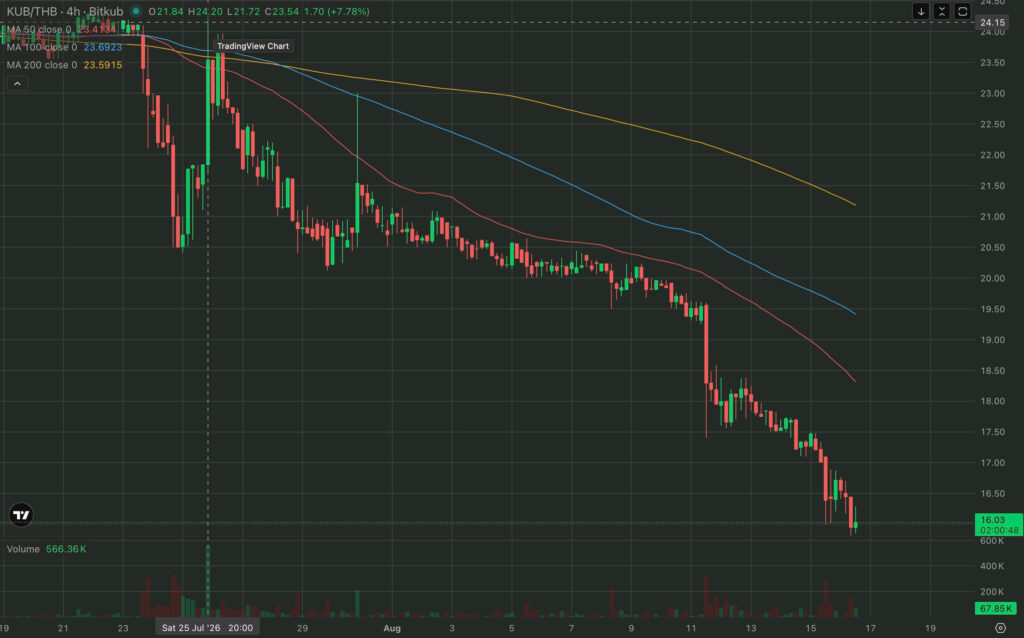This screenshot has width=1024, height=638.
Task: Click the bracket-shaped fullscreen button above the price scale
Action: 963,11
